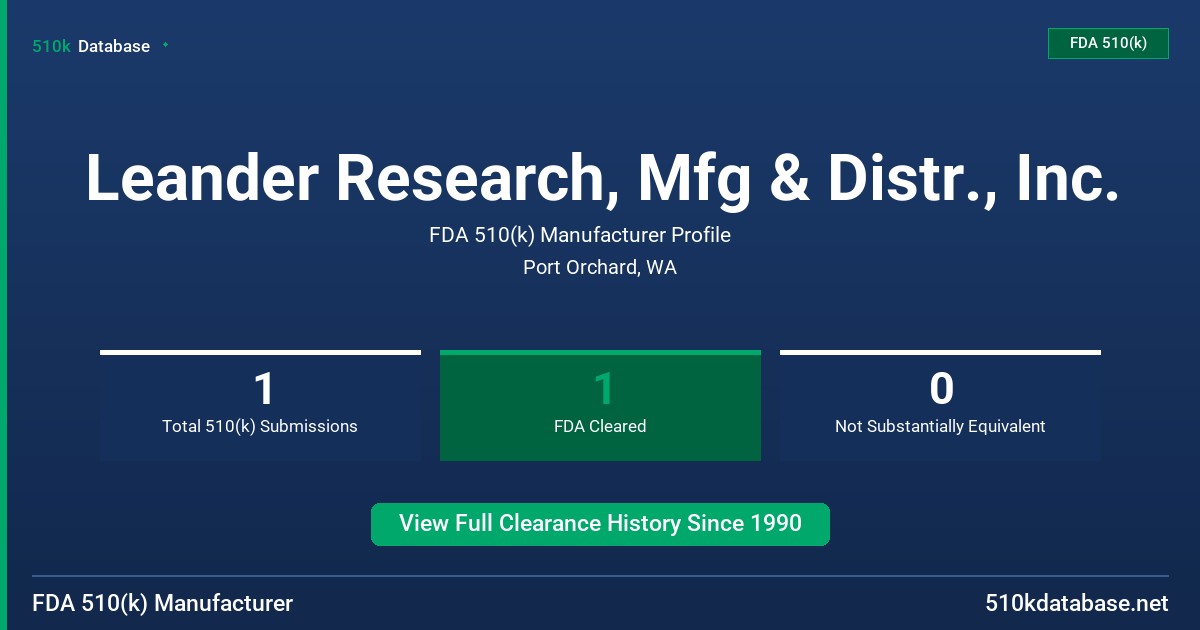The width and height of the screenshot is (1200, 630).
Task: Open the Total 510(k) Submissions card
Action: point(260,405)
